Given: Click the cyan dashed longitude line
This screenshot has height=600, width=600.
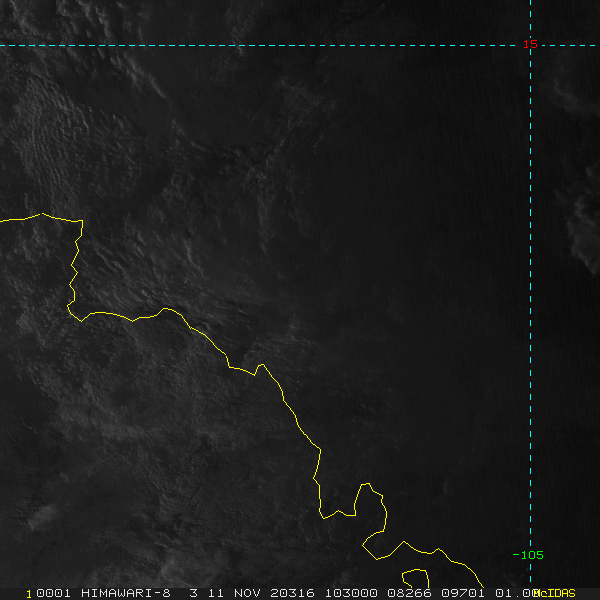Looking at the screenshot, I should (530, 300).
